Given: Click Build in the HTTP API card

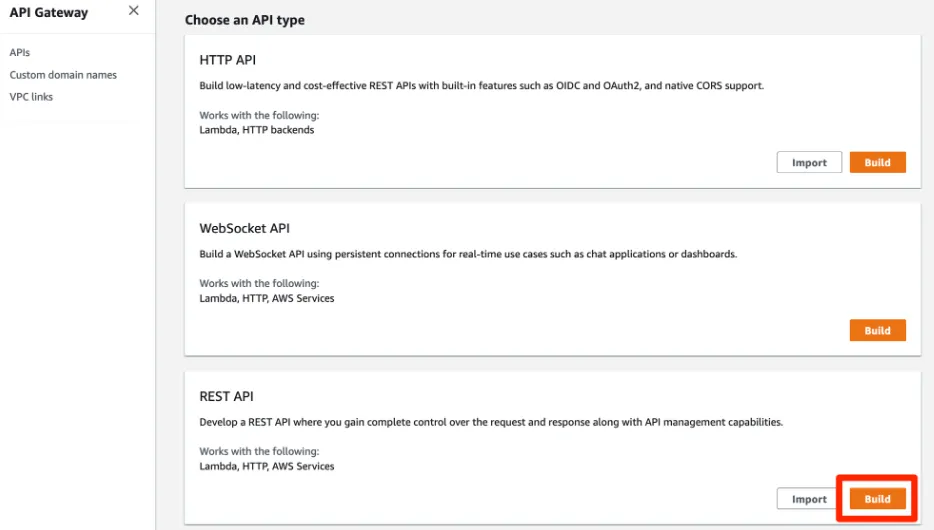Looking at the screenshot, I should tap(877, 163).
